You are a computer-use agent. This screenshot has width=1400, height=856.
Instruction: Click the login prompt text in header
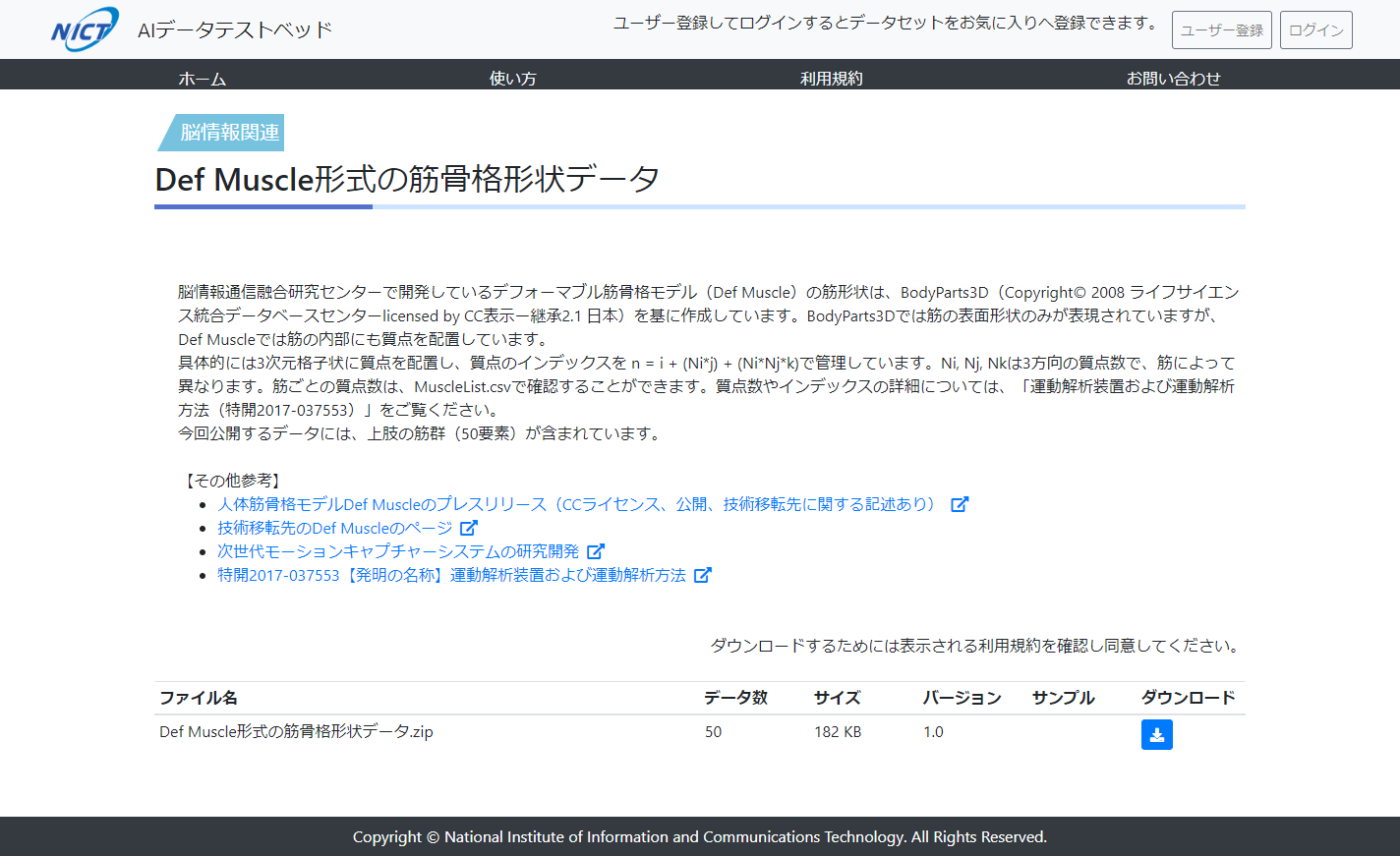888,23
